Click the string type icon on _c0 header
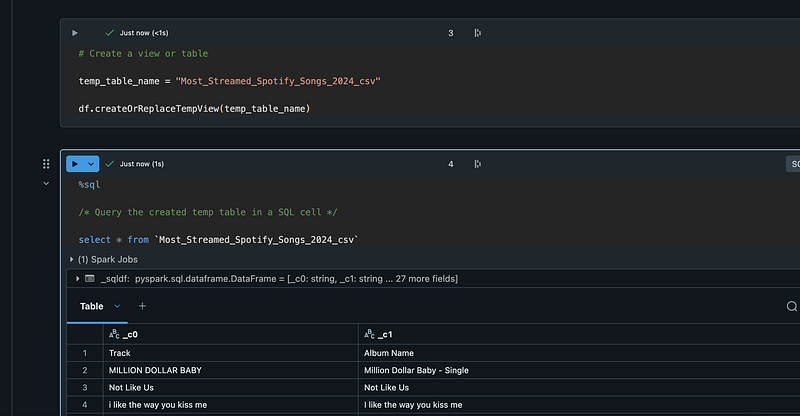This screenshot has height=416, width=800. coord(114,334)
